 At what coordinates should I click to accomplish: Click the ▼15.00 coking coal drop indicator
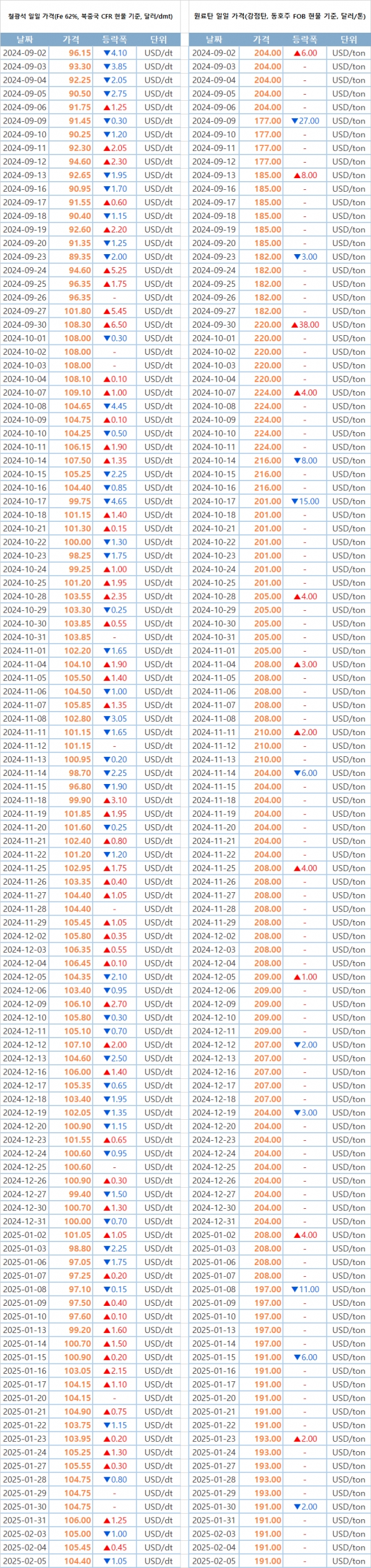pyautogui.click(x=305, y=501)
